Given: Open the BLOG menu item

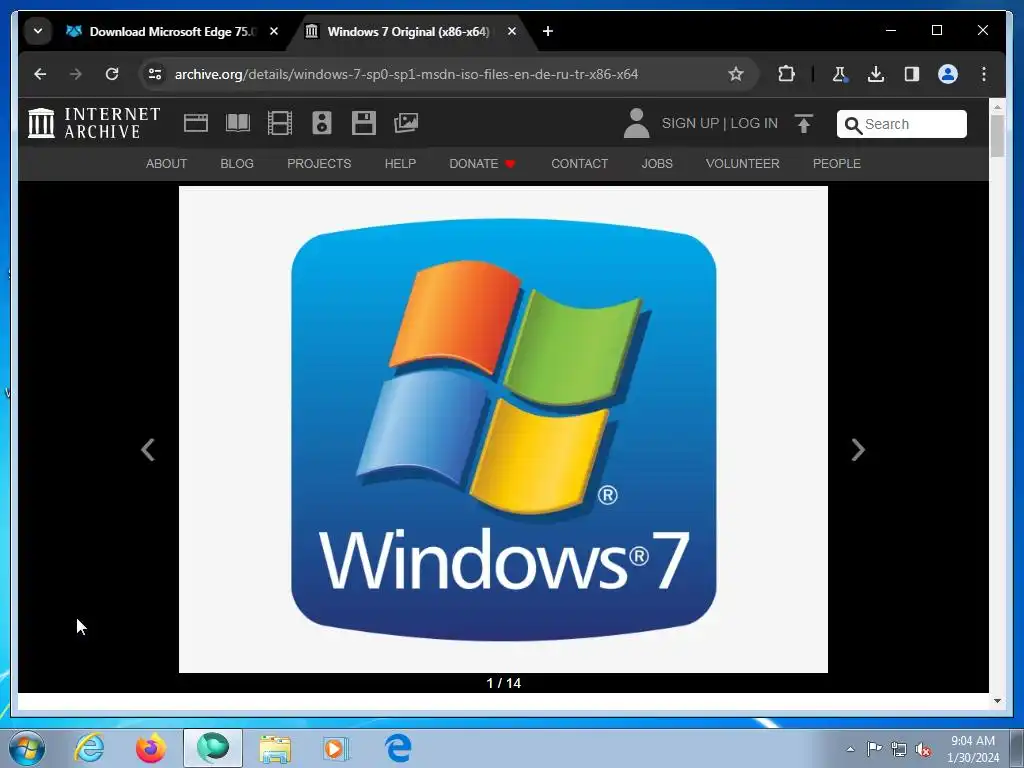Looking at the screenshot, I should coord(237,163).
